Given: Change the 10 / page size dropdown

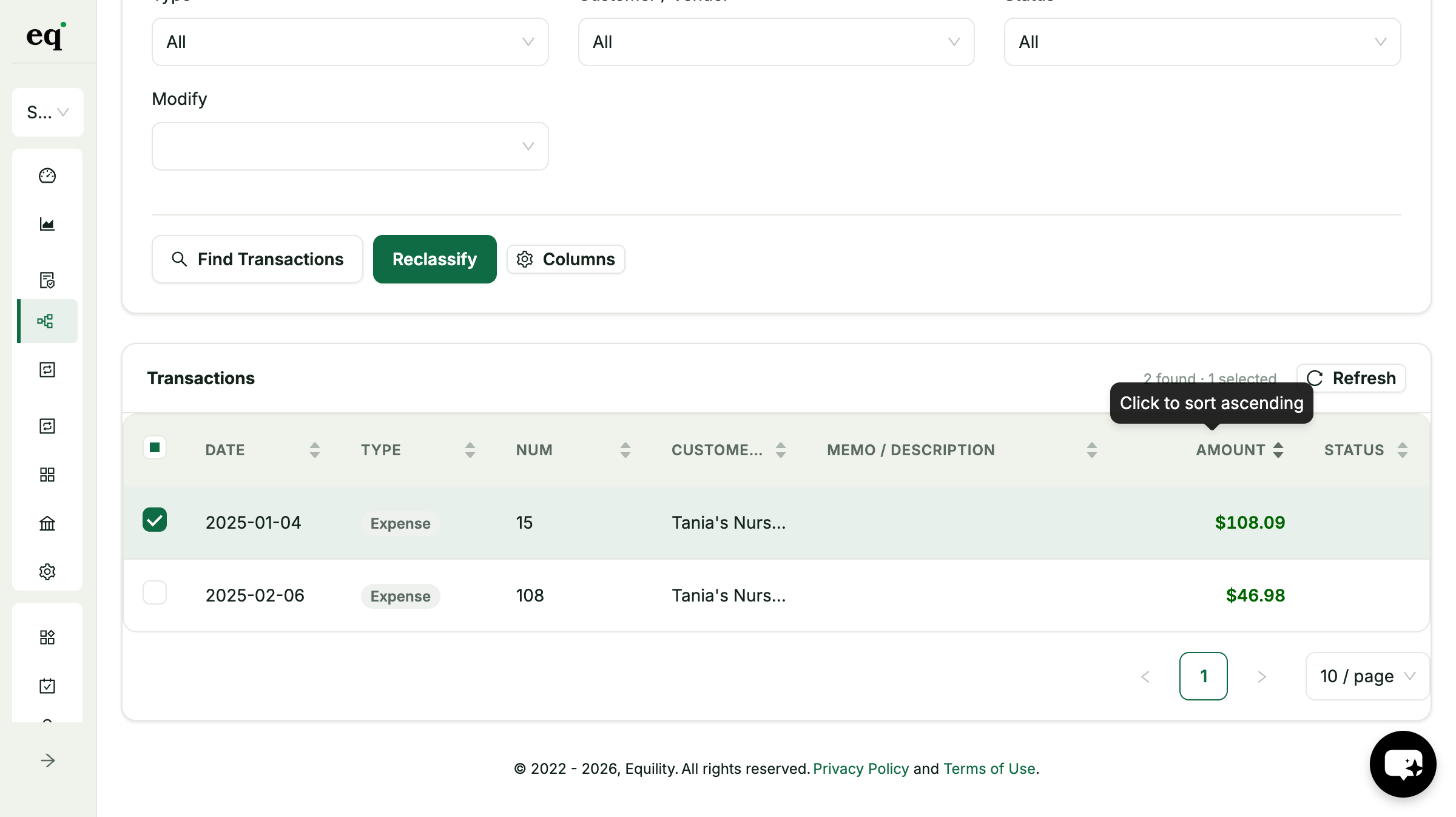Looking at the screenshot, I should pos(1367,676).
